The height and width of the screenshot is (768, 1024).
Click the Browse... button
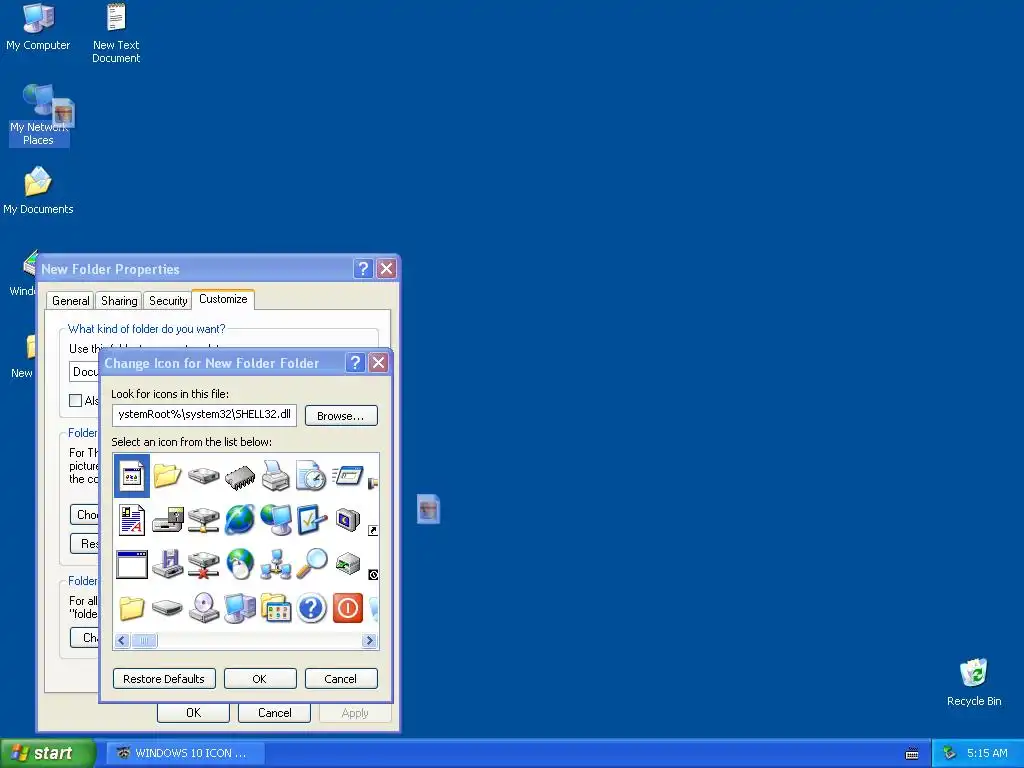(x=341, y=415)
